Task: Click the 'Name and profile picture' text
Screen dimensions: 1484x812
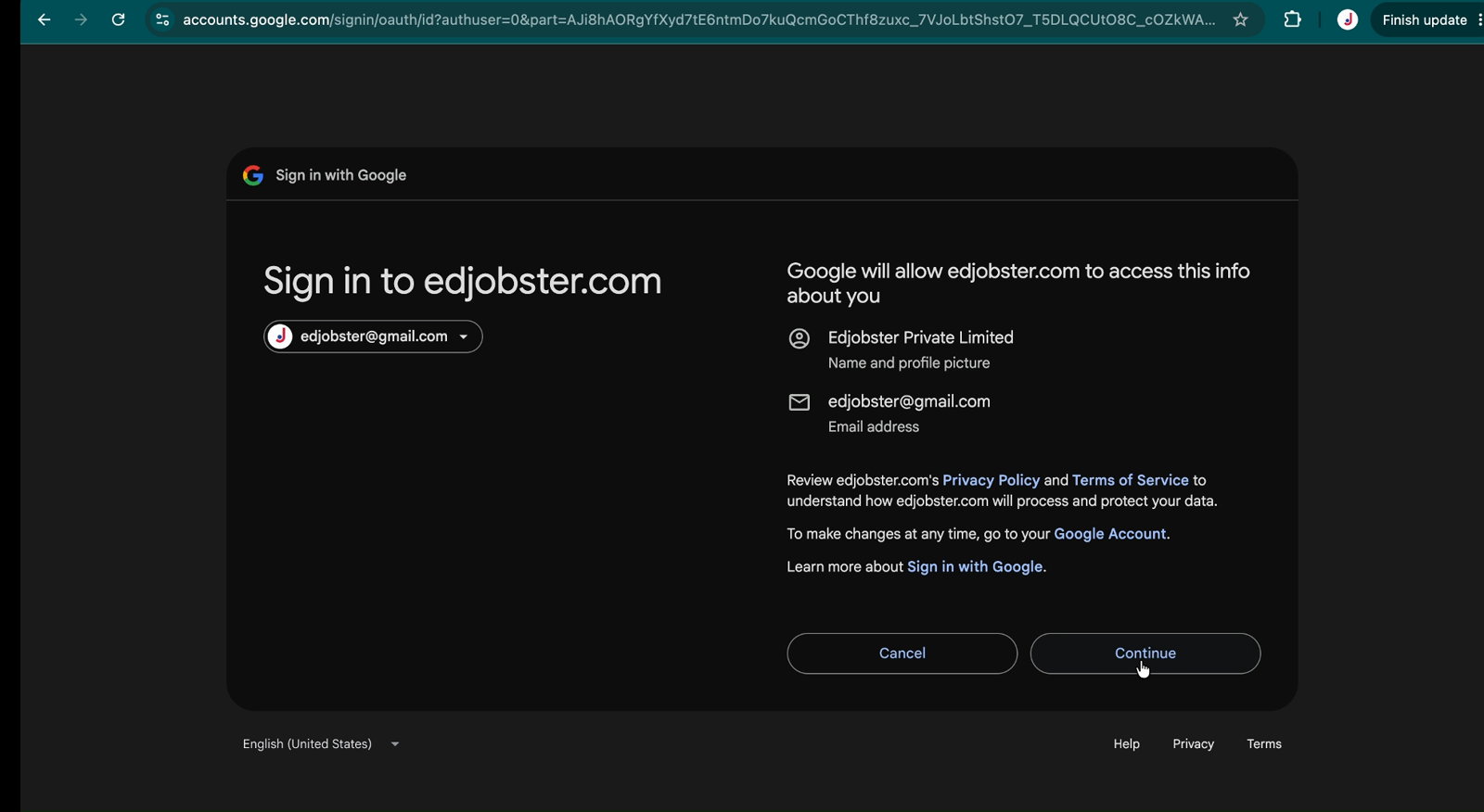Action: tap(908, 363)
